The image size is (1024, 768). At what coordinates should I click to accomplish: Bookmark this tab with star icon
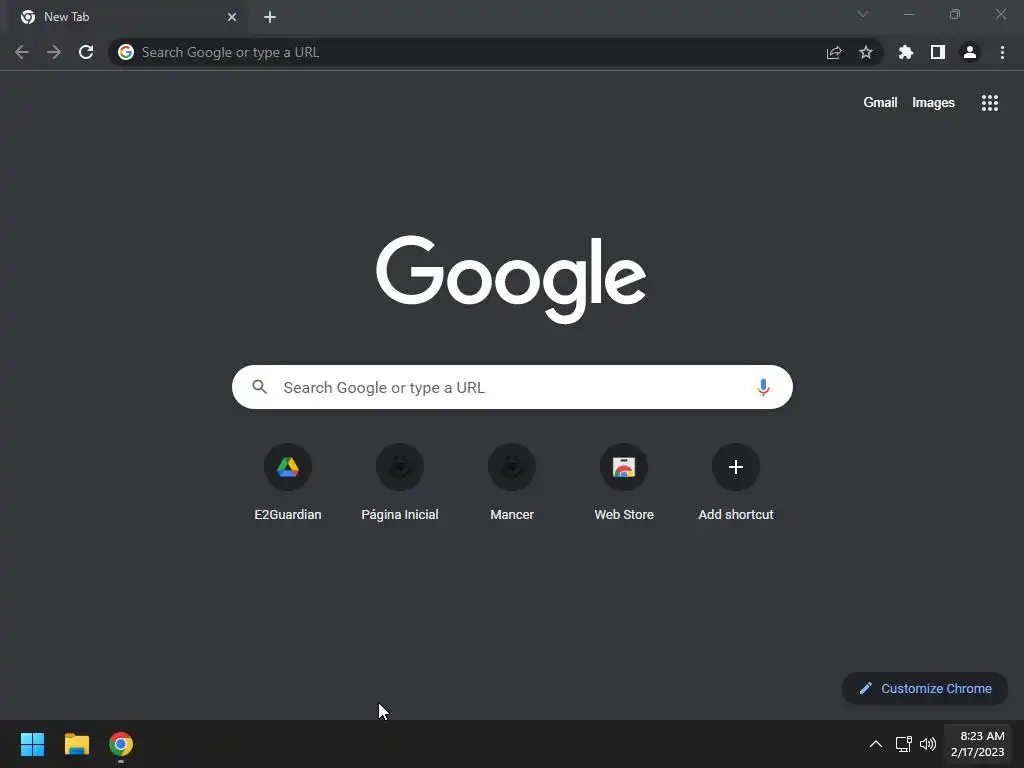866,52
